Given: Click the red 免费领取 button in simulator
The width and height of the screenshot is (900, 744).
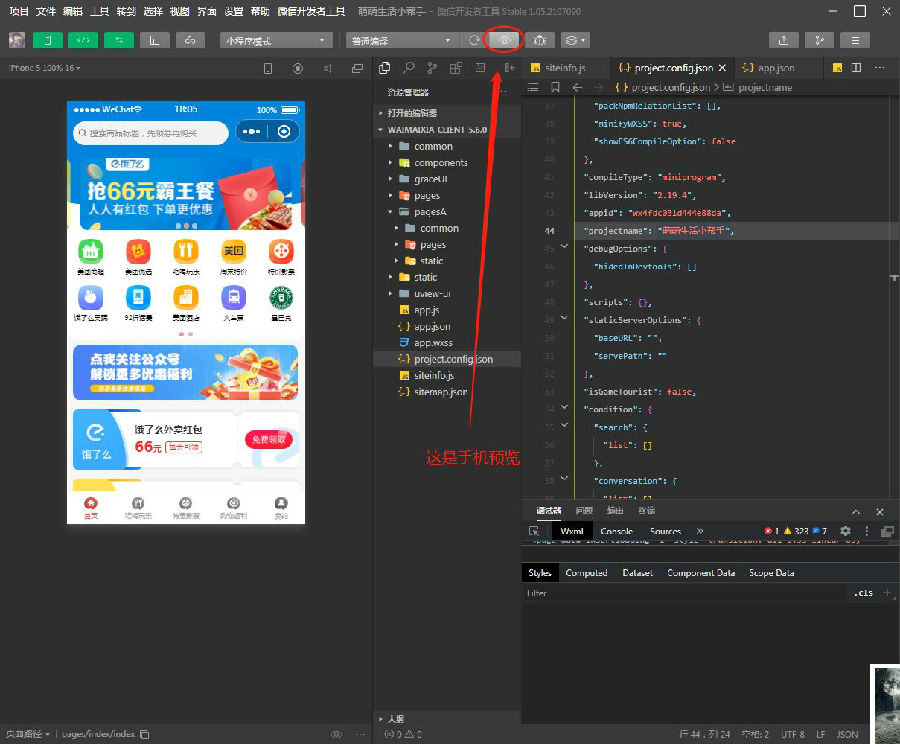Looking at the screenshot, I should point(269,439).
